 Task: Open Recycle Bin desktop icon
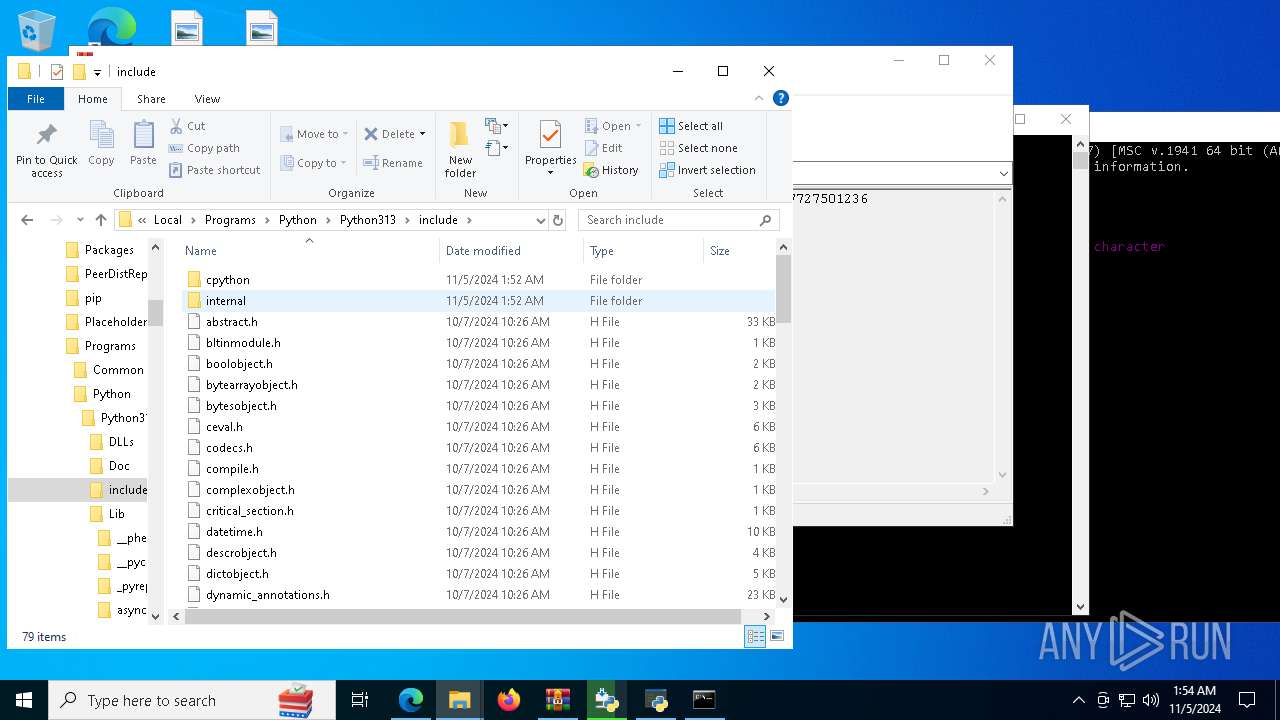(x=37, y=30)
